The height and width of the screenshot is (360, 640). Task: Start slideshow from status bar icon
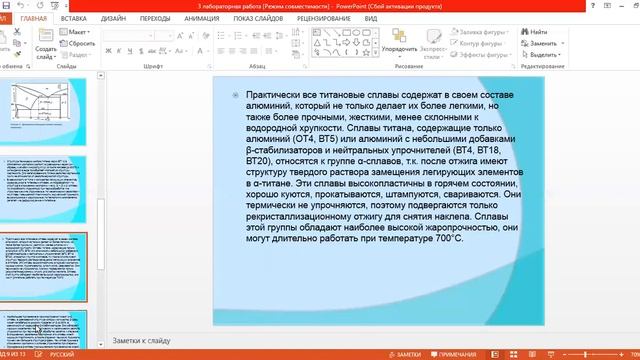click(551, 354)
